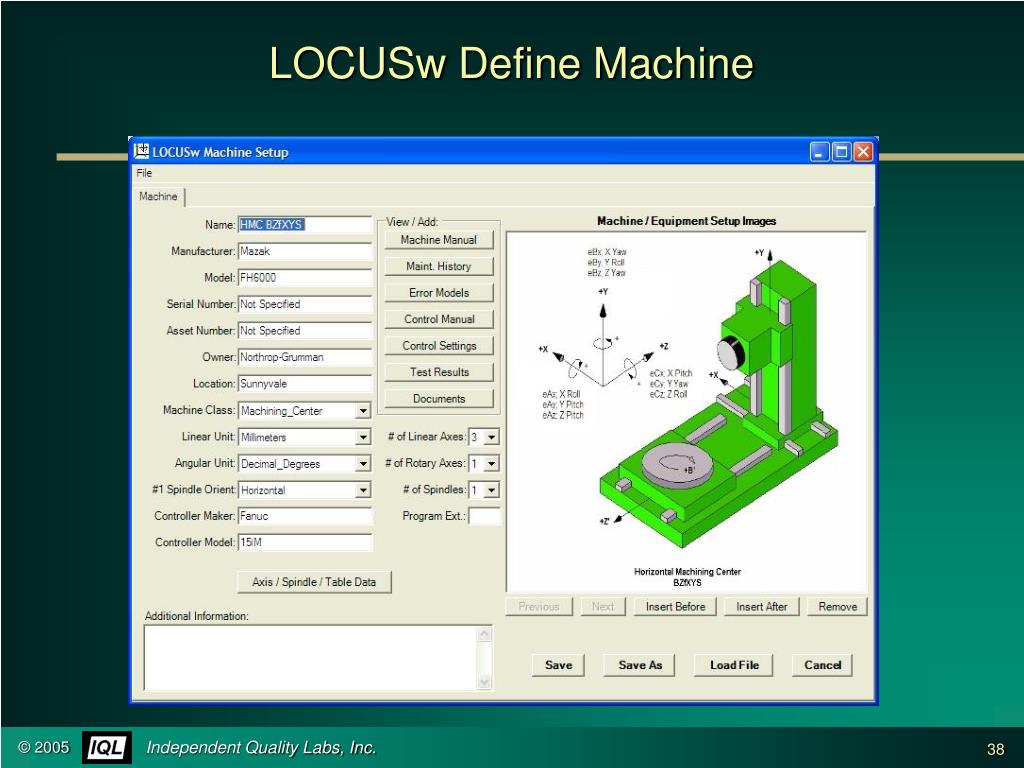The width and height of the screenshot is (1024, 768).
Task: Open the Angular Unit dropdown
Action: click(363, 464)
